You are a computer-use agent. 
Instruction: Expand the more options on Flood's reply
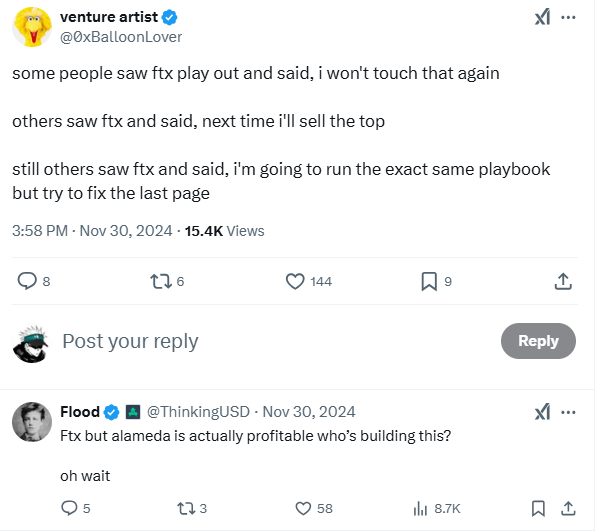(568, 412)
